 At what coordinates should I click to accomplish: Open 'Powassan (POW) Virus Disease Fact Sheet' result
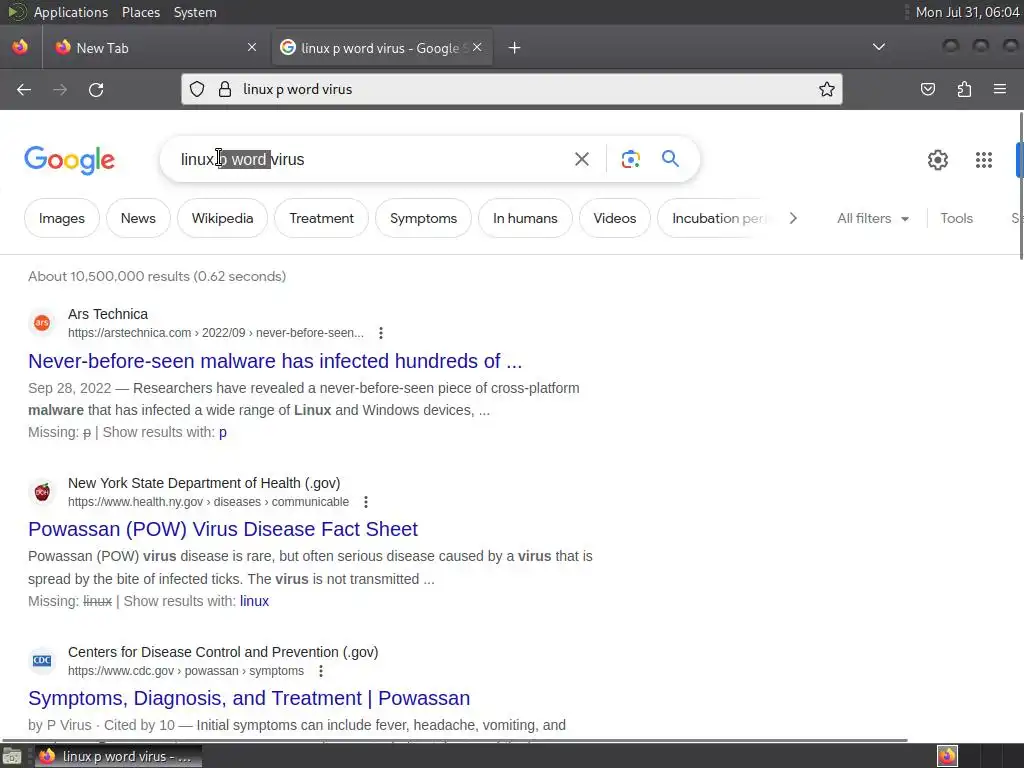(x=223, y=529)
